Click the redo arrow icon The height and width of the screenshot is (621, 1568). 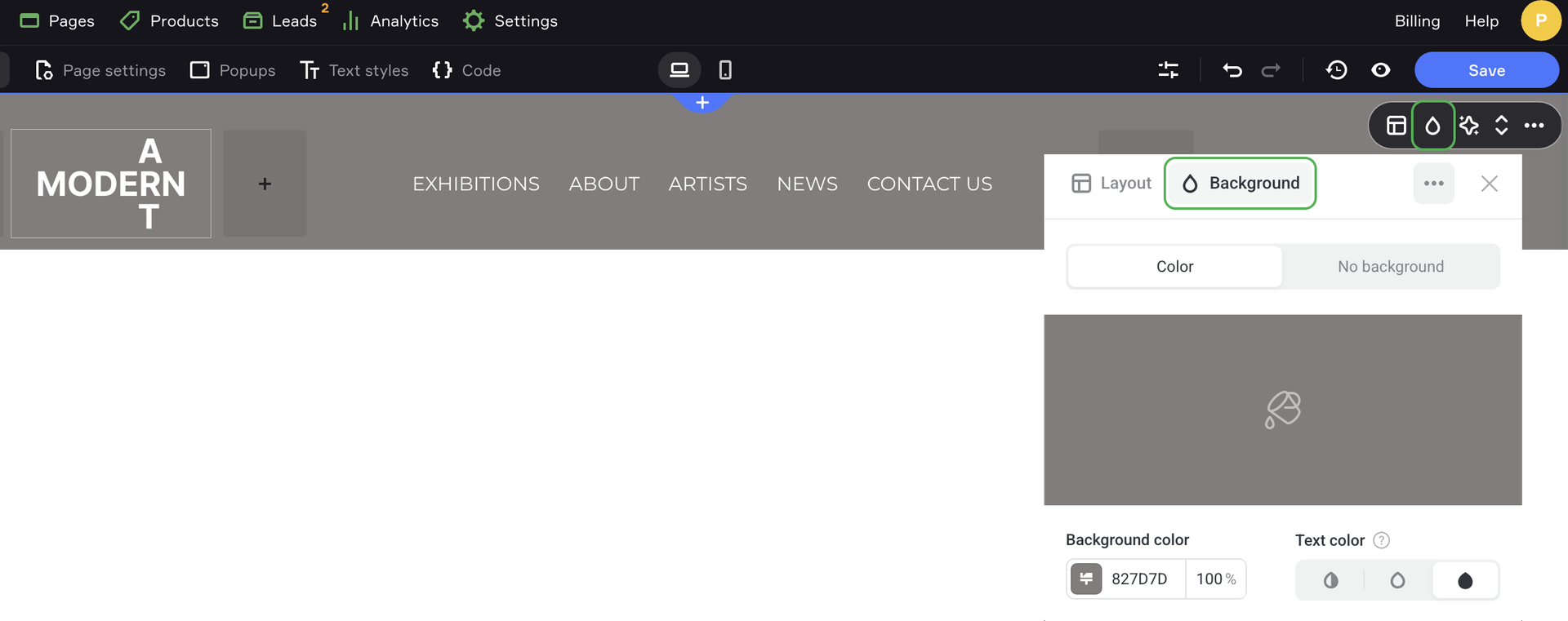pos(1271,70)
